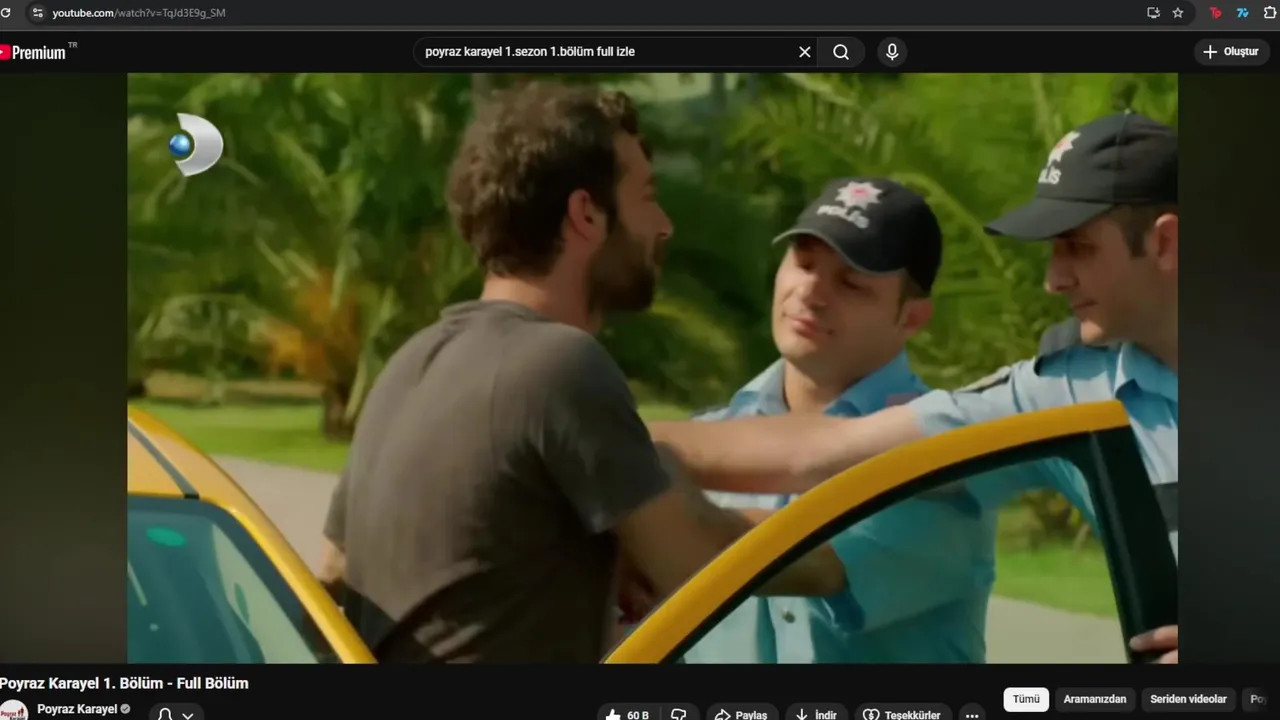This screenshot has height=720, width=1280.
Task: Open the three-dot more actions menu
Action: (972, 714)
